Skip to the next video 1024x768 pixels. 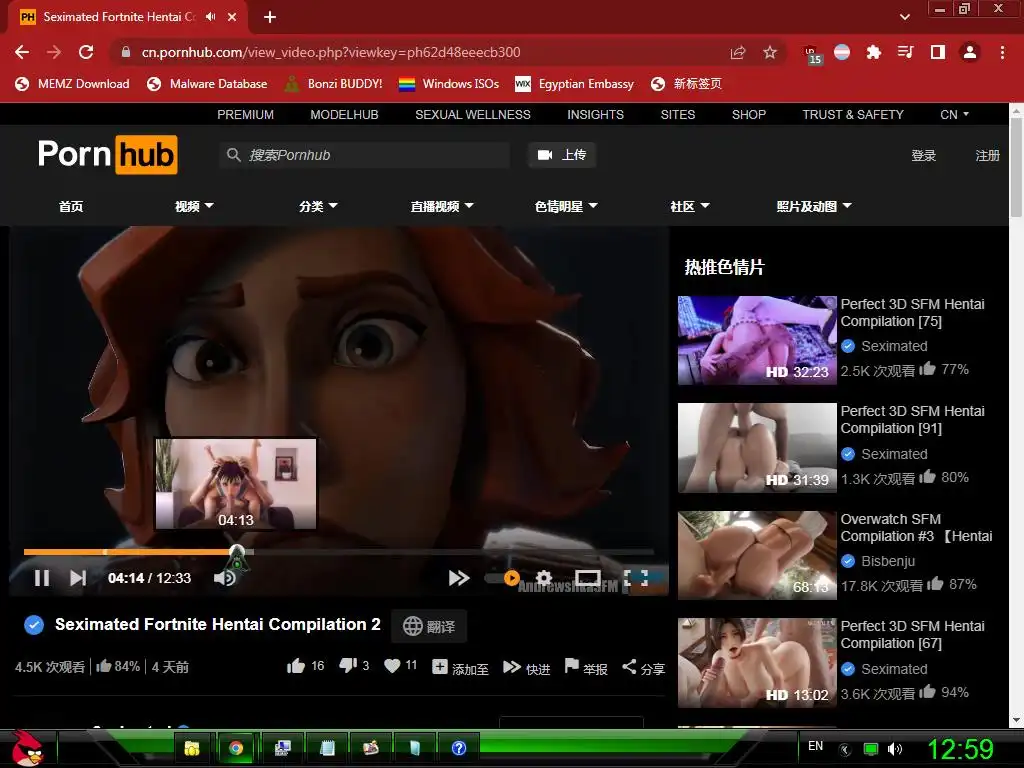(78, 578)
